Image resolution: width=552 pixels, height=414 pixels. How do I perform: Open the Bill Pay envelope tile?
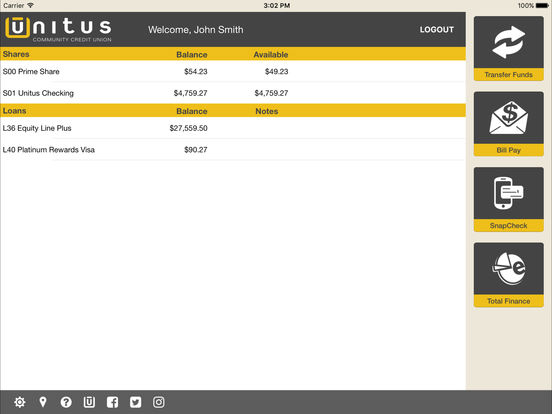[508, 124]
